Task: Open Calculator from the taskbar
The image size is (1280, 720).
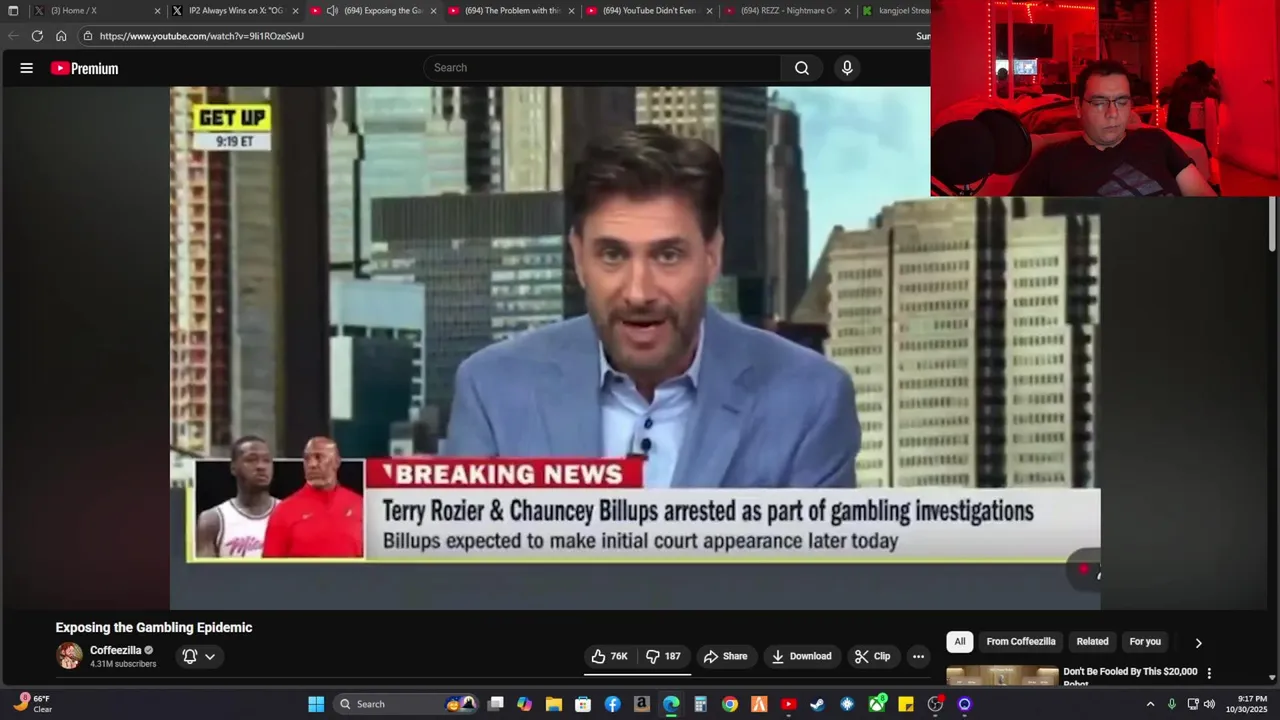Action: [701, 704]
